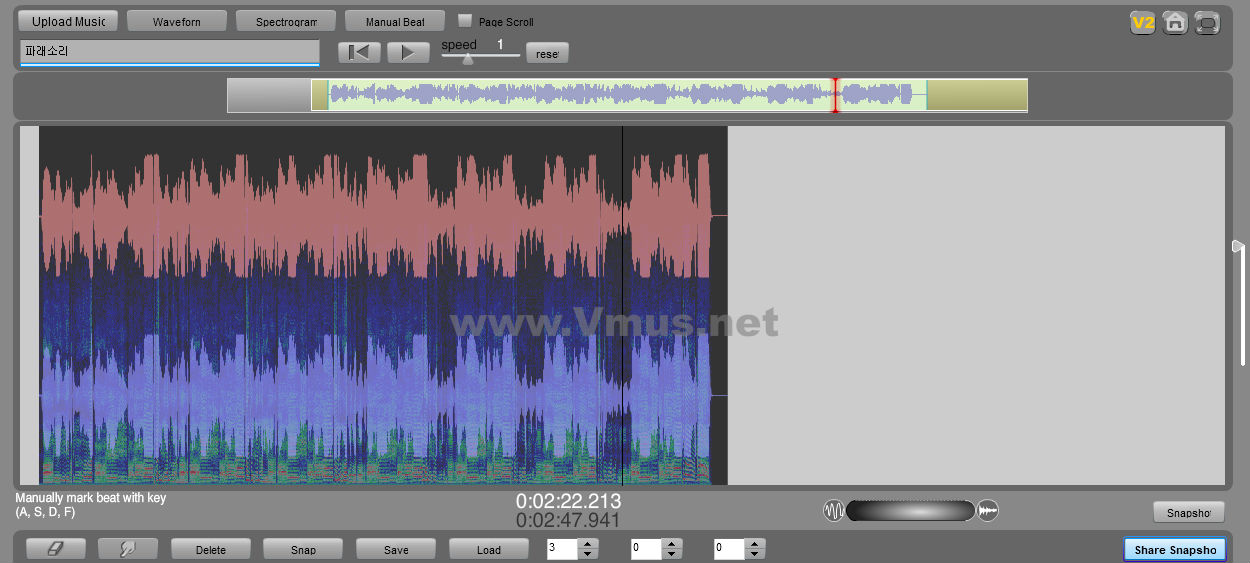Image resolution: width=1250 pixels, height=563 pixels.
Task: Click the thin waveform icon left of gradient
Action: [x=833, y=511]
